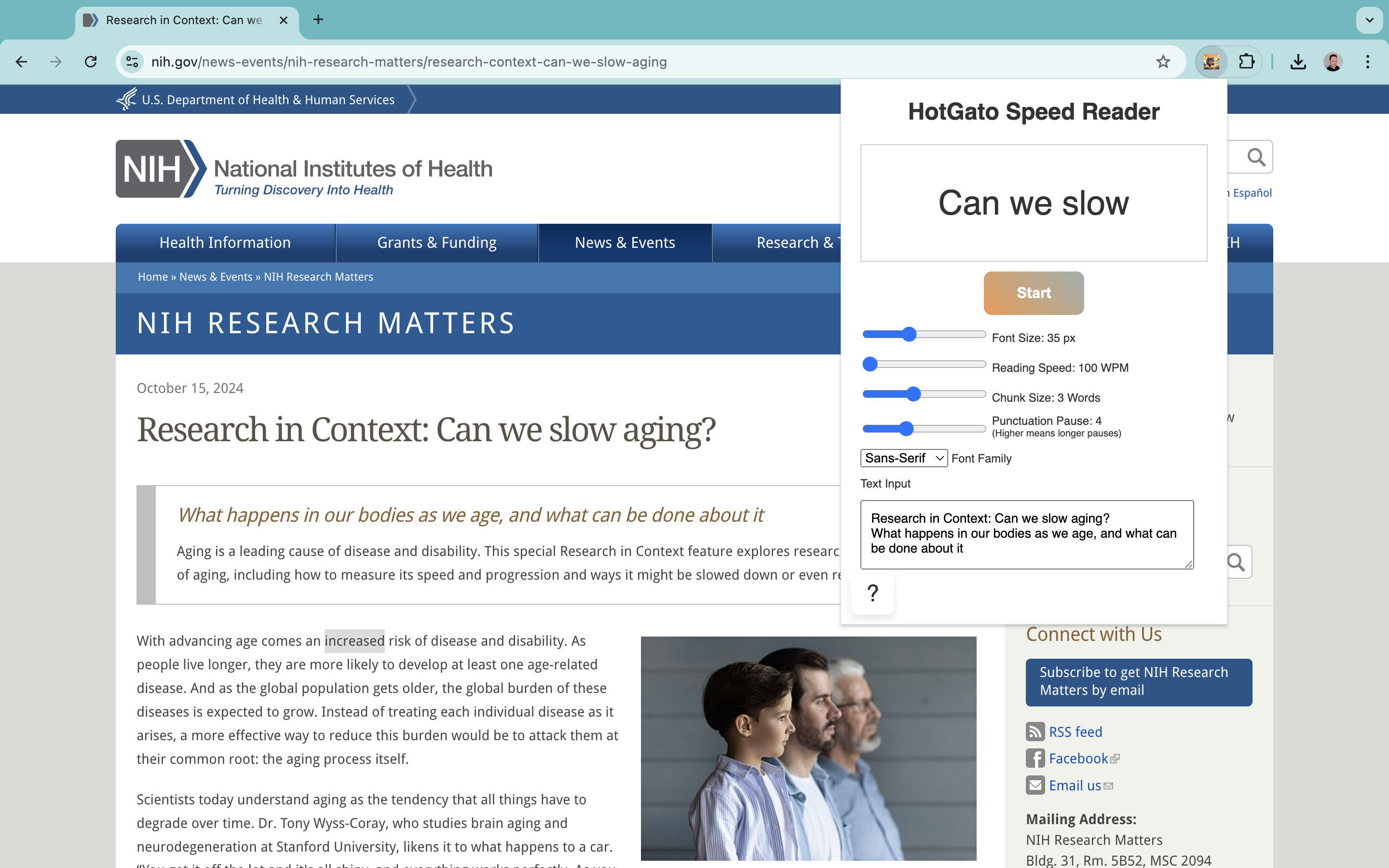Image resolution: width=1389 pixels, height=868 pixels.
Task: Click U.S. Department of Health & Human Services link
Action: tap(268, 100)
